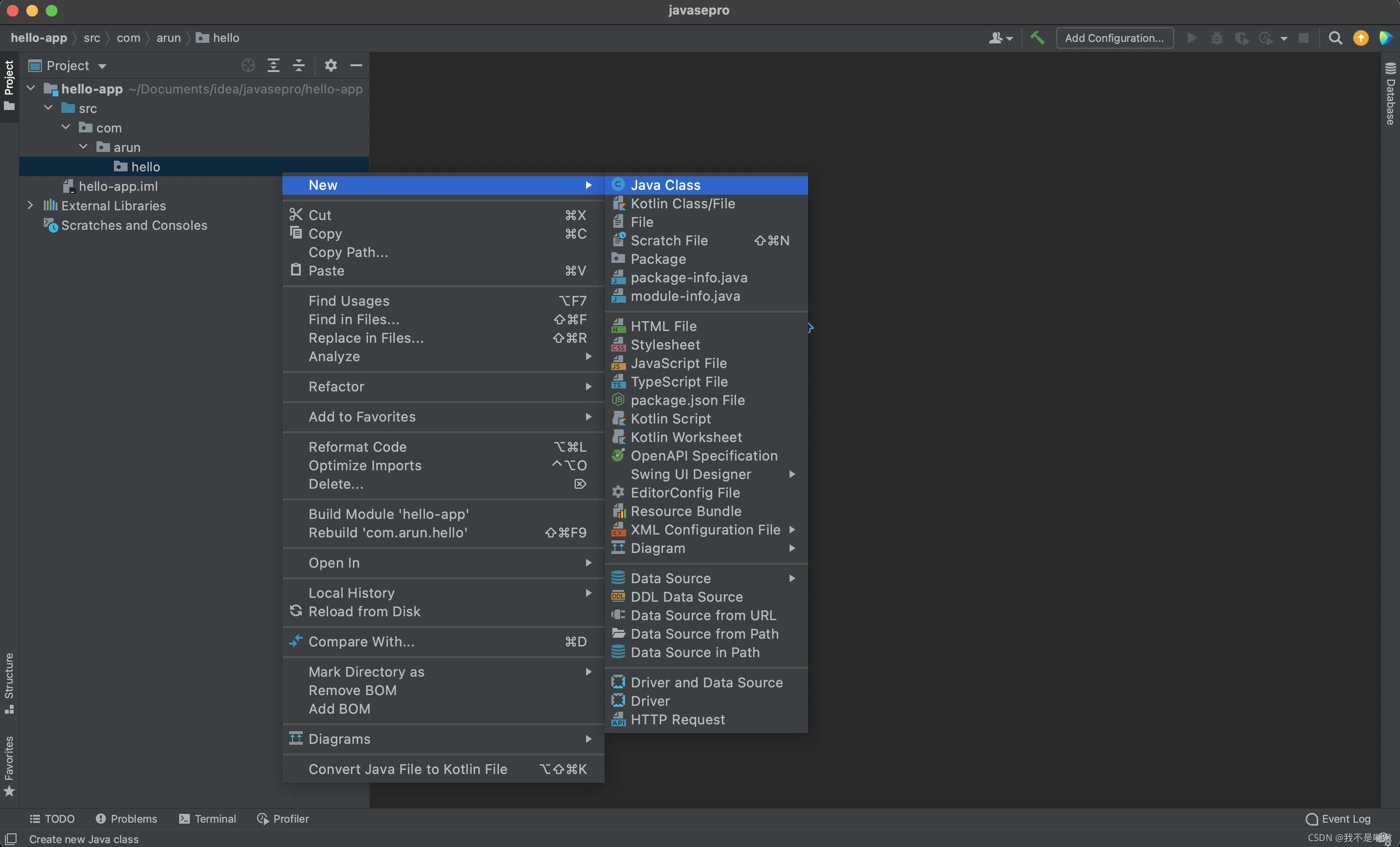Image resolution: width=1400 pixels, height=847 pixels.
Task: Click the Run with Coverage icon
Action: point(1241,38)
